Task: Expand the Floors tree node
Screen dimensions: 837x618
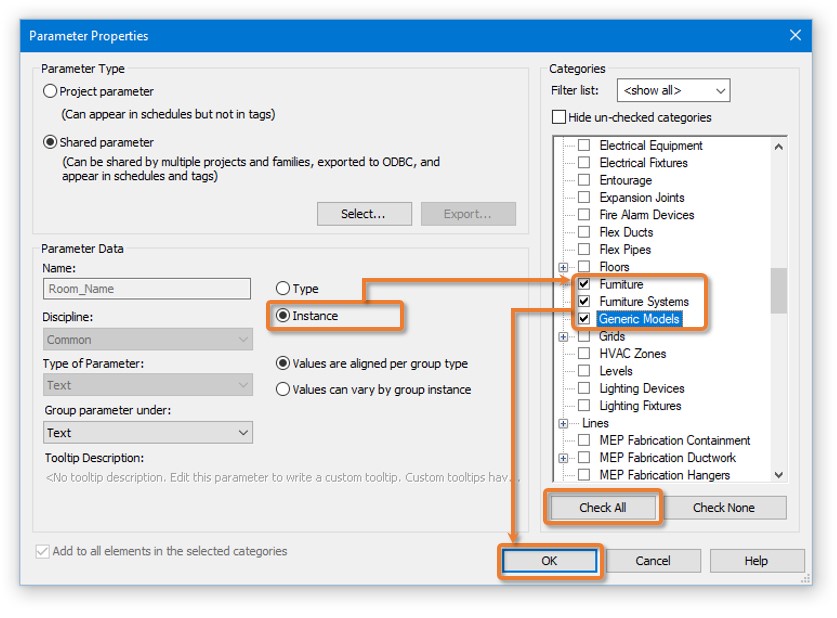Action: 563,267
